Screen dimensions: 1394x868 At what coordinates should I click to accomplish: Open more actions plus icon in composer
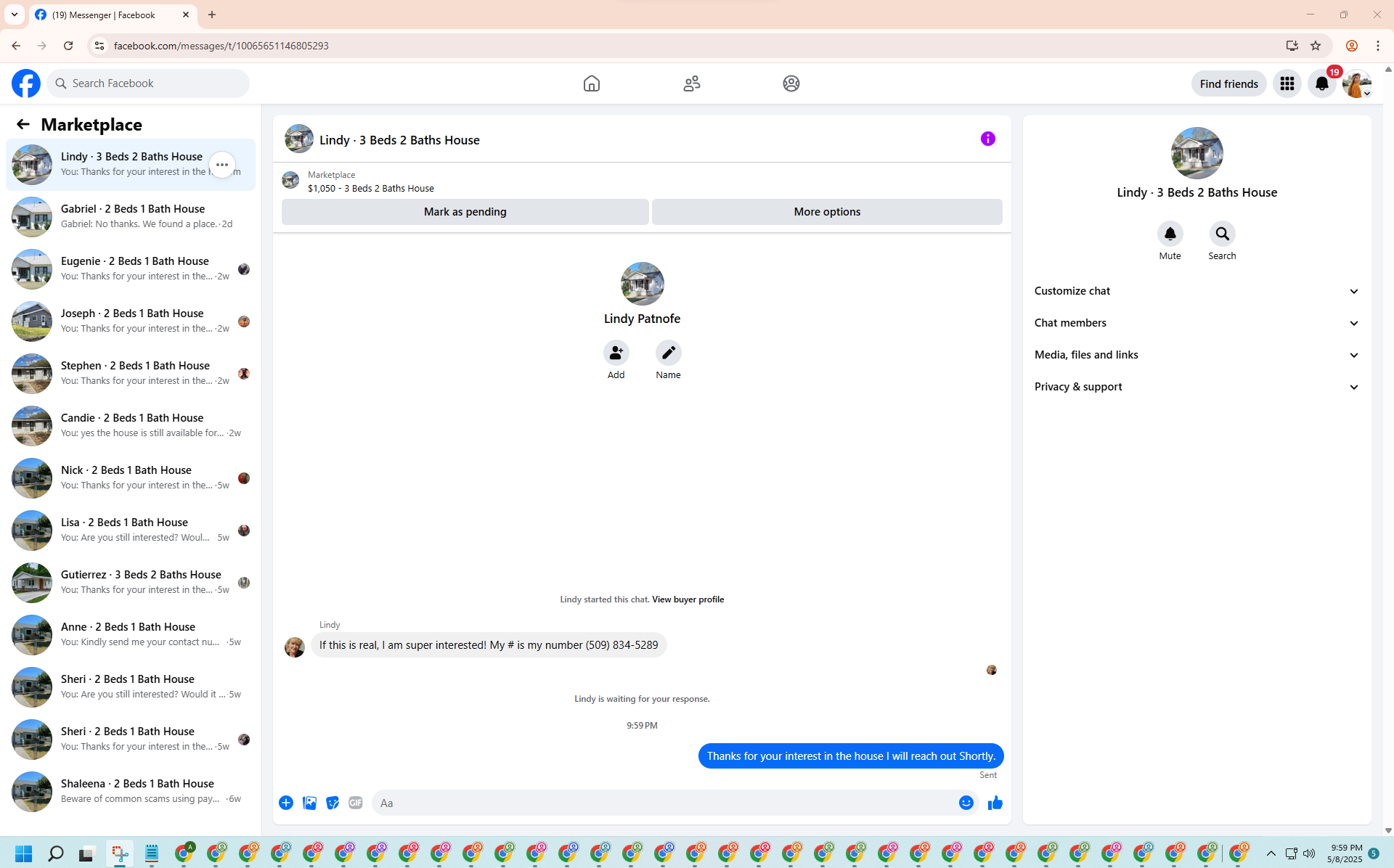(x=286, y=803)
